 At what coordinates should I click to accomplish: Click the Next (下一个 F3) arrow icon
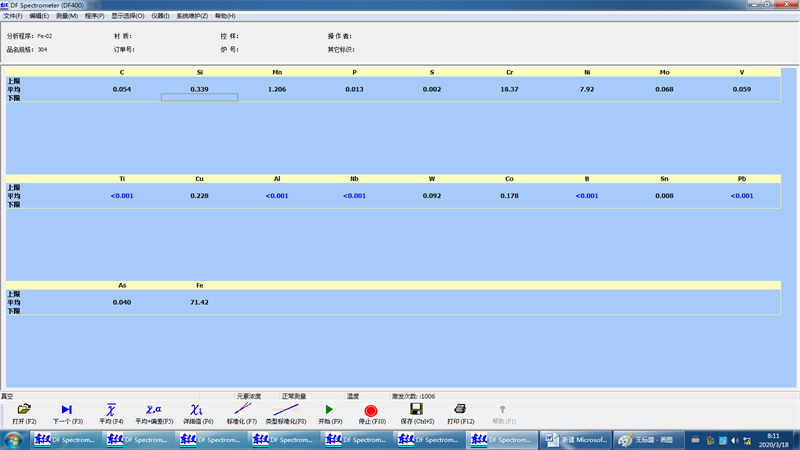click(67, 410)
